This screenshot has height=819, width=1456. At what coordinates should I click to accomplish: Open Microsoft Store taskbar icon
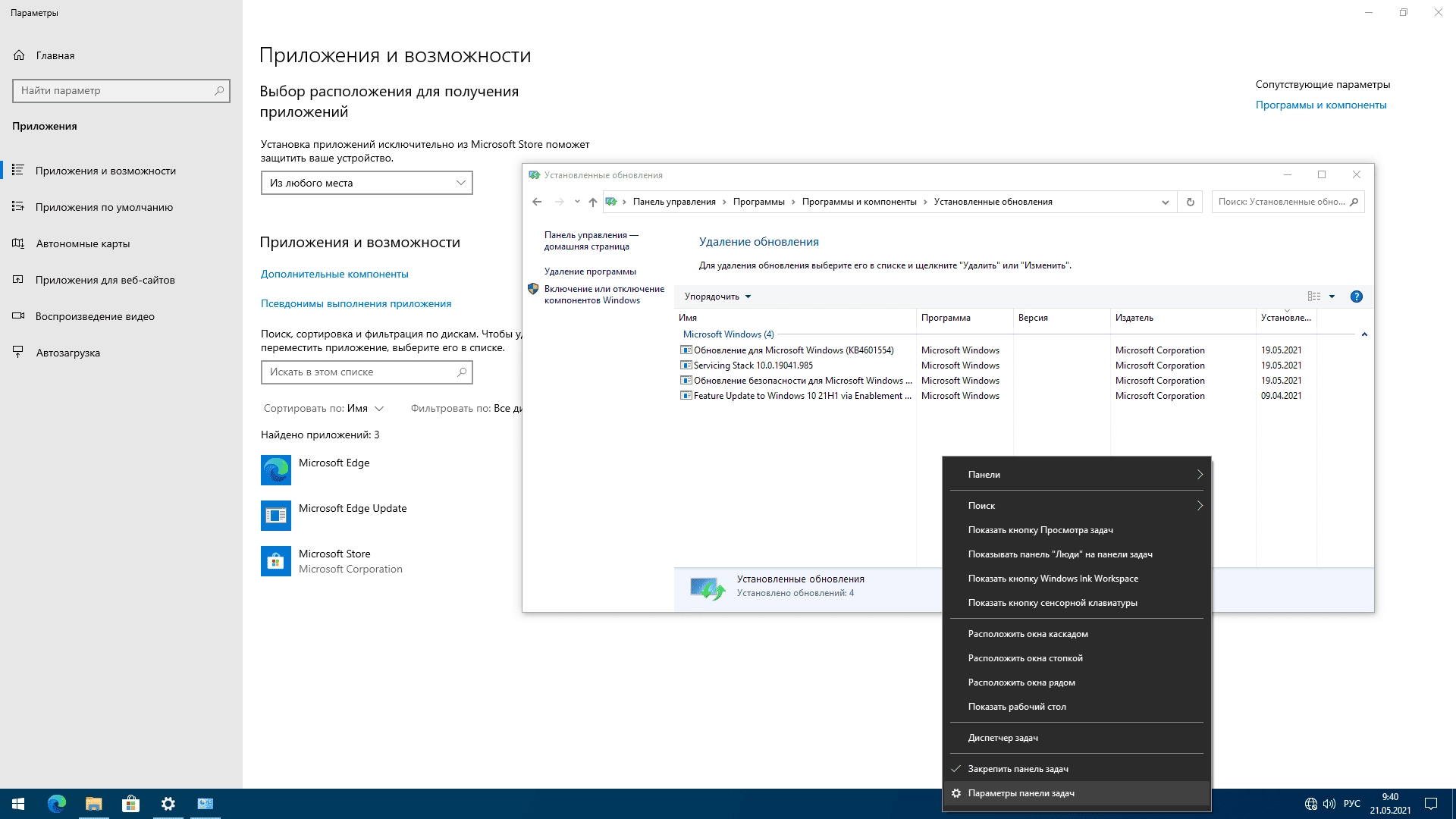point(131,804)
